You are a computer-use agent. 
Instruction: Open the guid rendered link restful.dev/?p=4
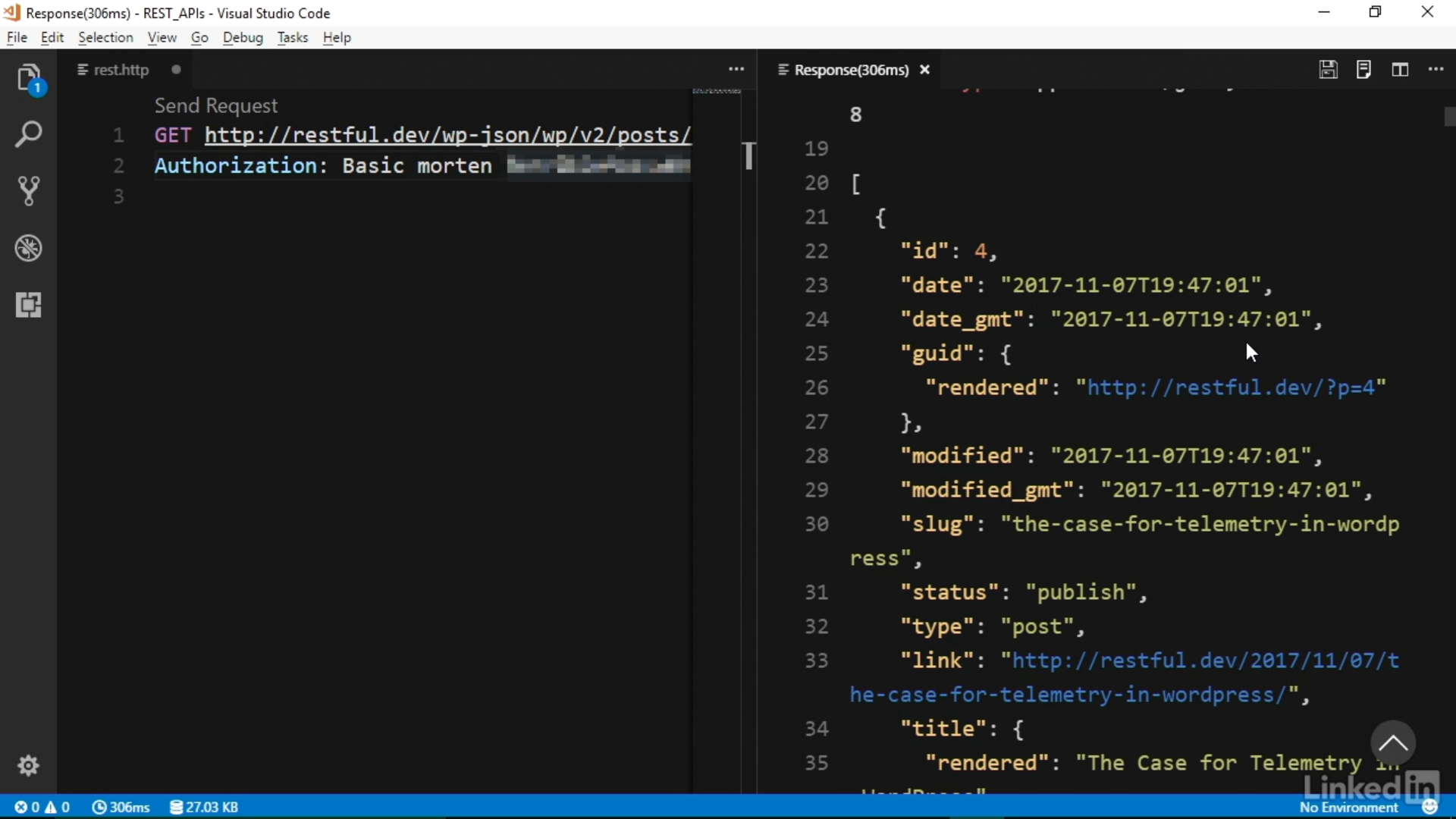pos(1232,388)
